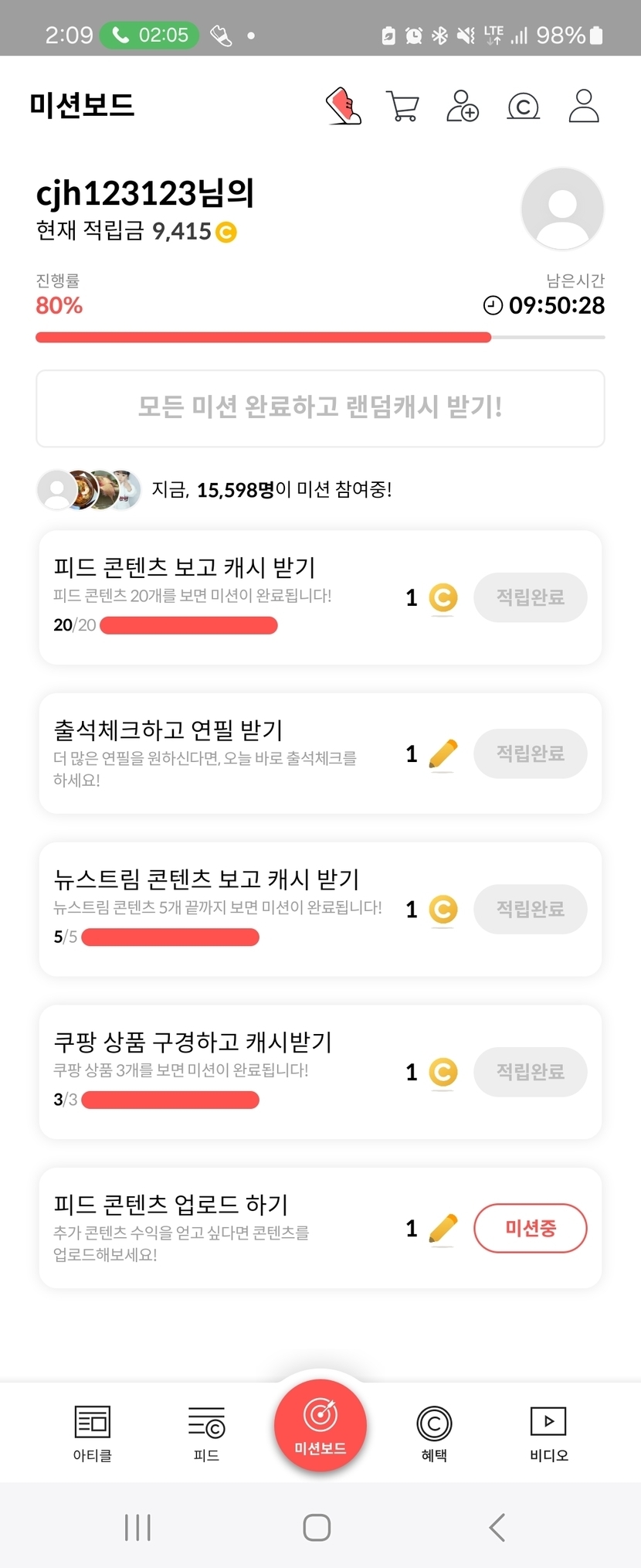Tap the large profile avatar picture
641x1568 pixels.
(562, 209)
